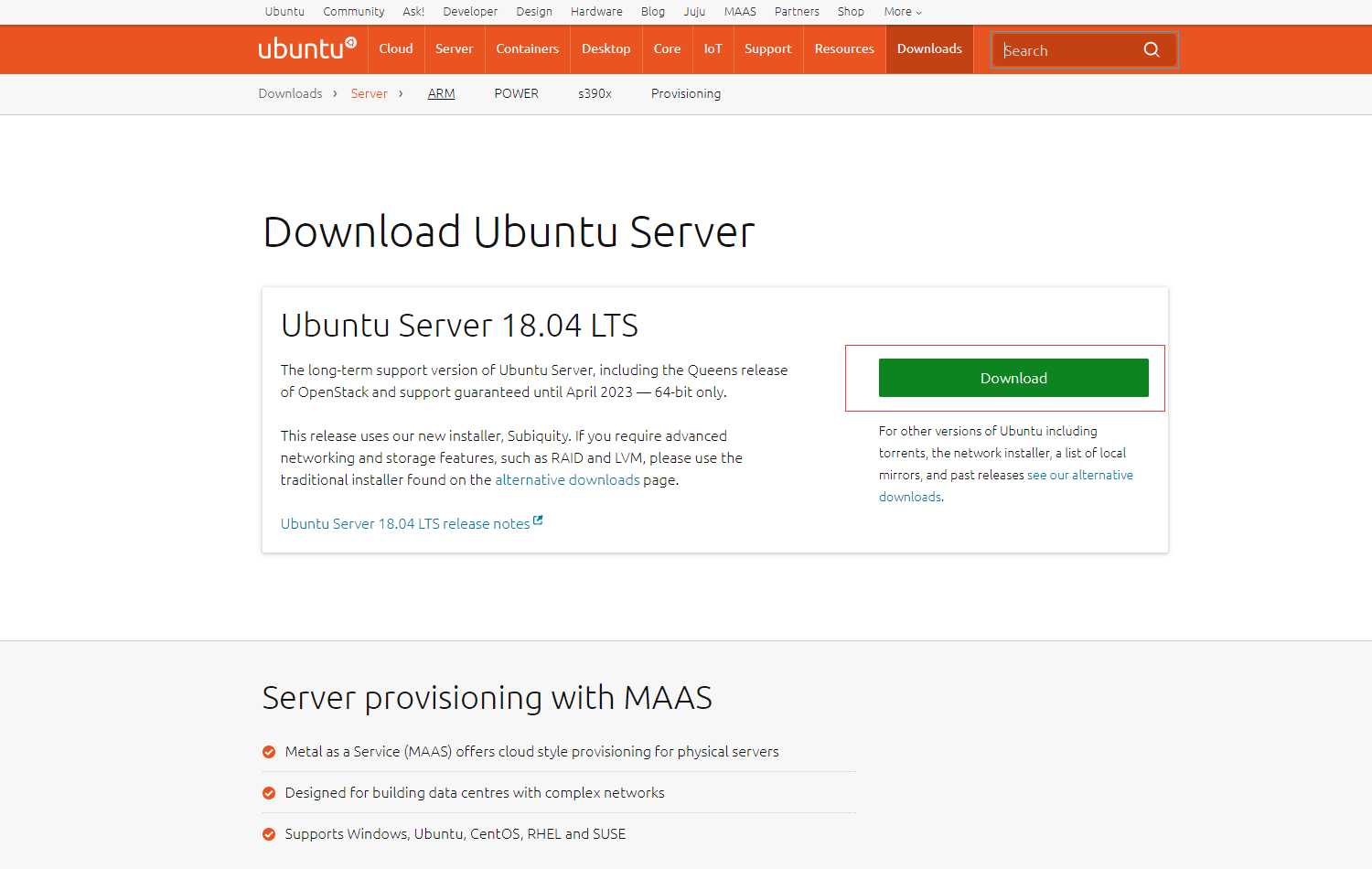
Task: Open the IoT navigation item
Action: pyautogui.click(x=713, y=48)
